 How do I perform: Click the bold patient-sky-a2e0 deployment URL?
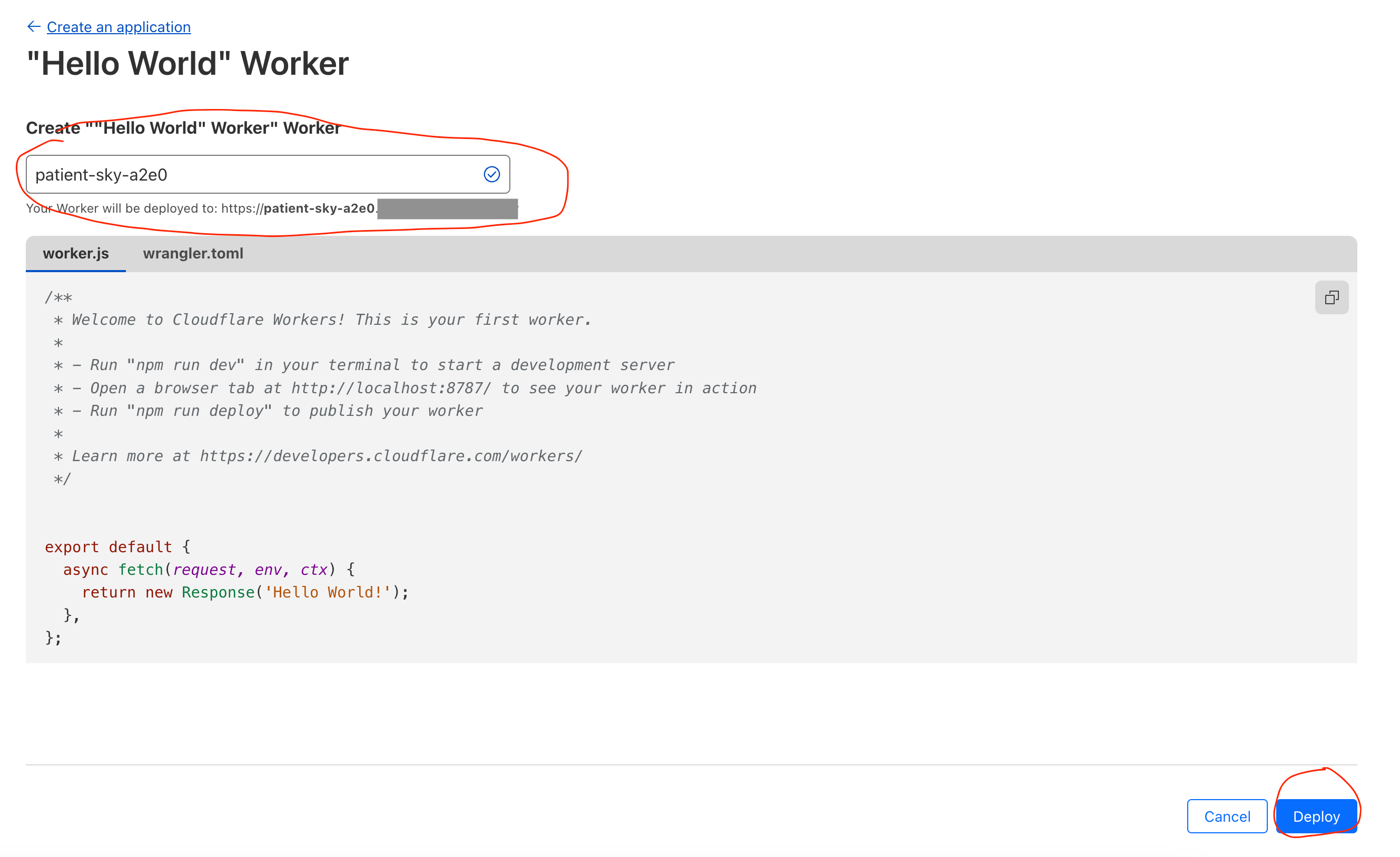pyautogui.click(x=319, y=208)
